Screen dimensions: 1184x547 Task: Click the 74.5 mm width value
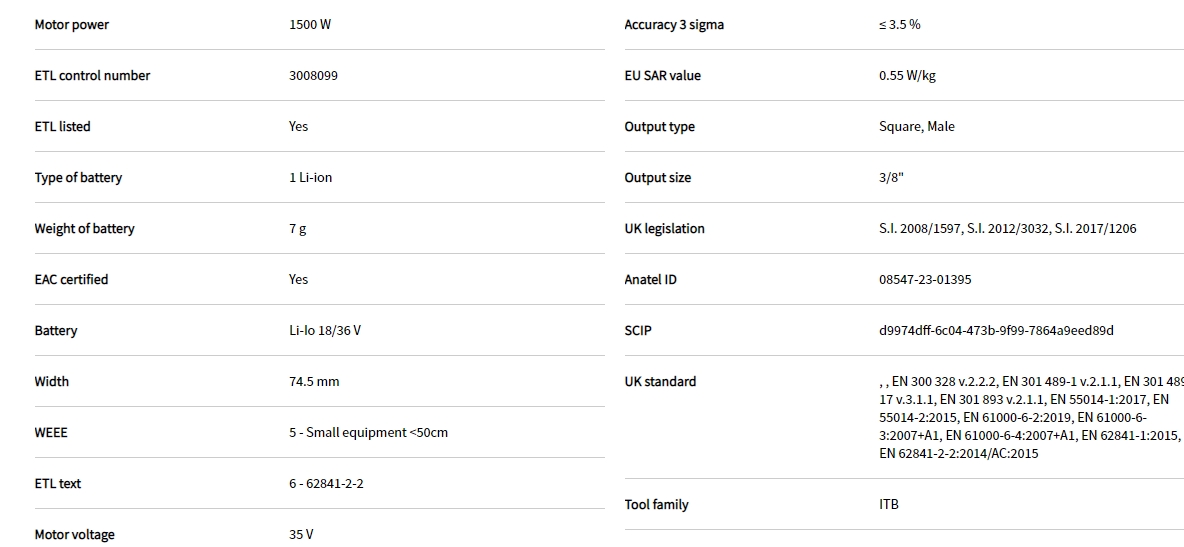pos(314,382)
